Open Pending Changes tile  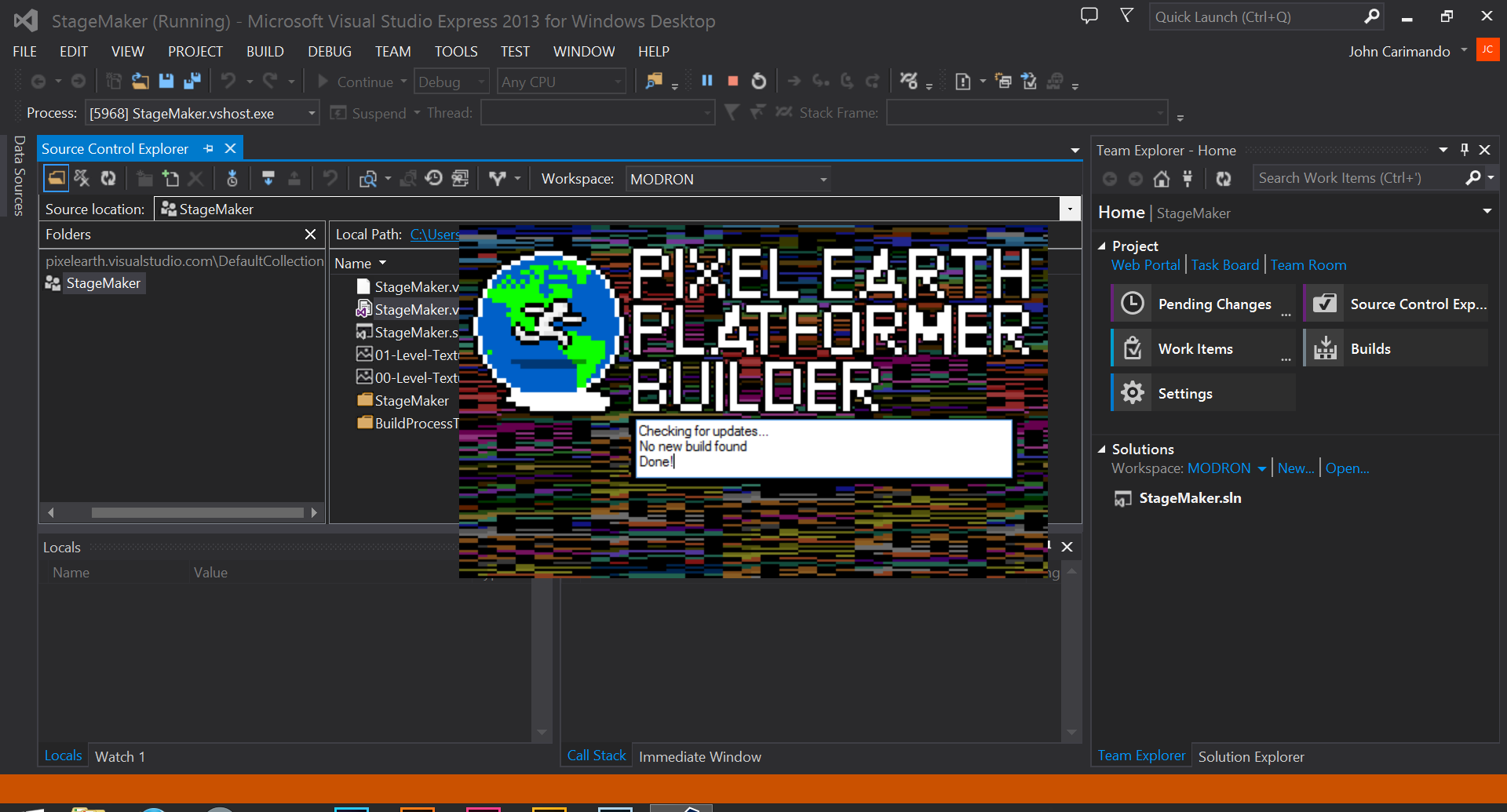[1203, 304]
